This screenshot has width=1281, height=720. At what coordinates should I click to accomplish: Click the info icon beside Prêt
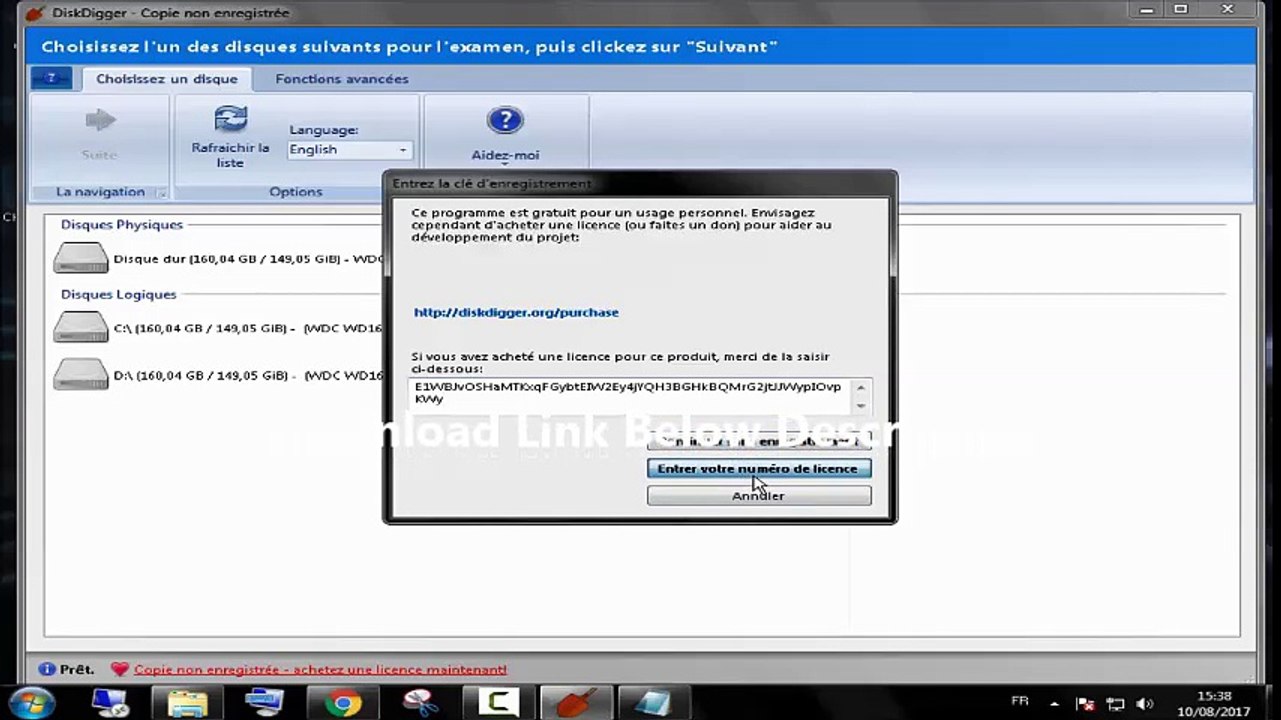[47, 669]
